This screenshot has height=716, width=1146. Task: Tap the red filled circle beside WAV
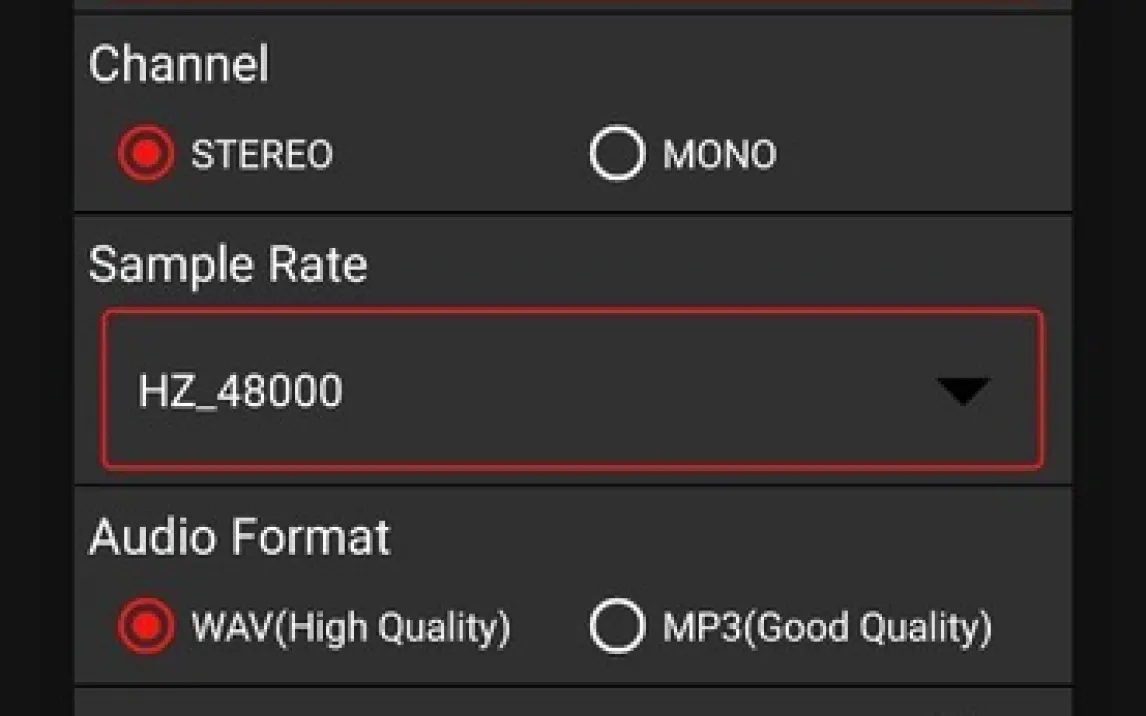pyautogui.click(x=146, y=627)
